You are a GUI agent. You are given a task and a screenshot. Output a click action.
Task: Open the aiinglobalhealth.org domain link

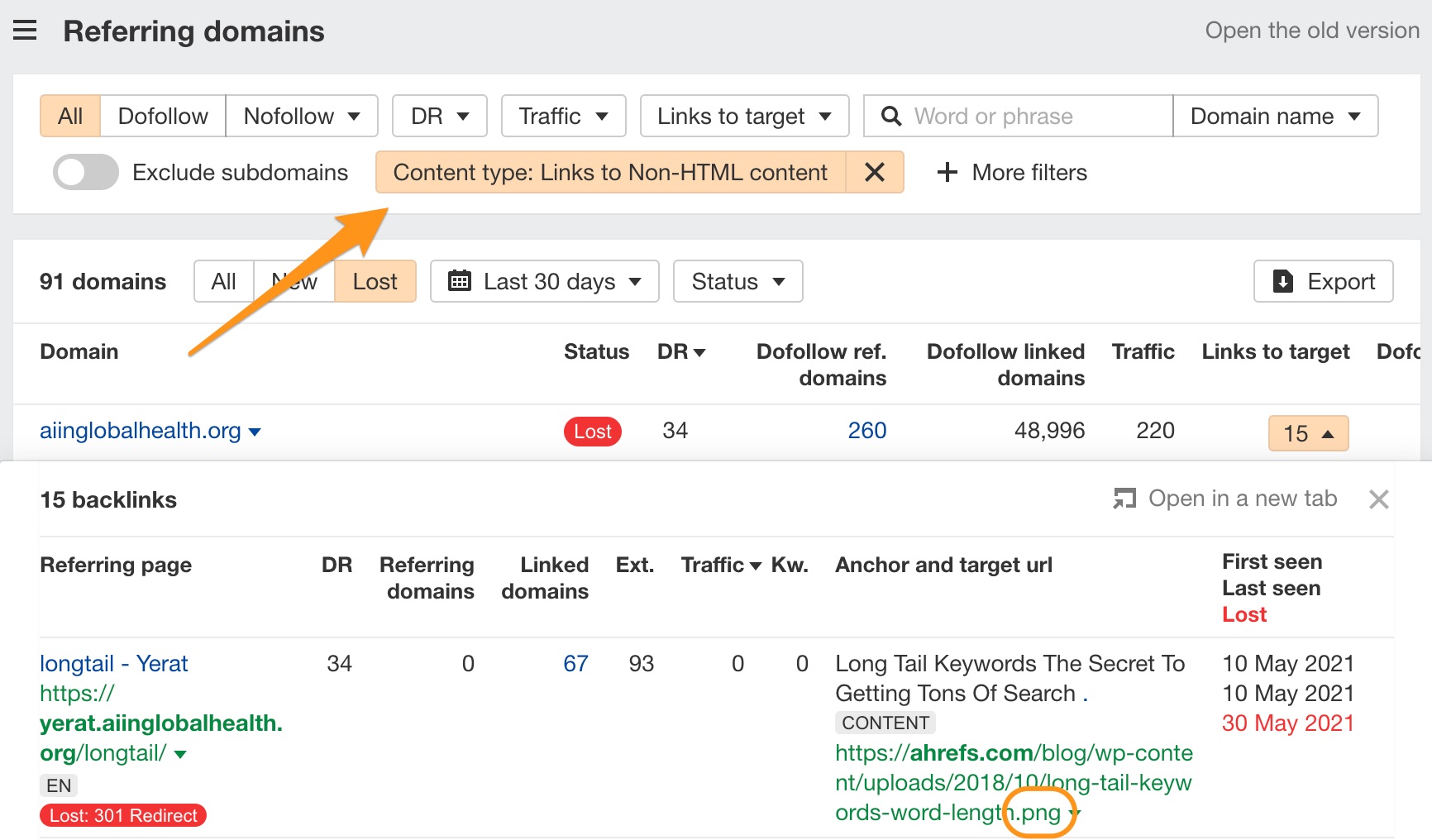[141, 431]
